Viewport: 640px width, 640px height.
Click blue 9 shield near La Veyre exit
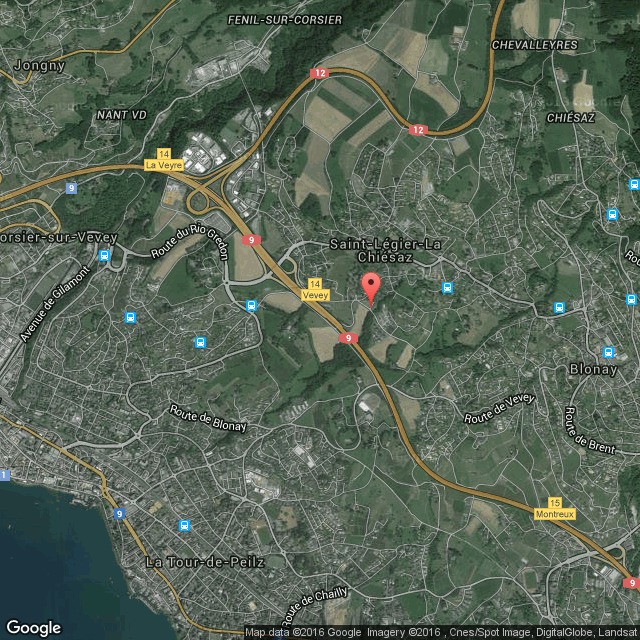click(x=71, y=188)
